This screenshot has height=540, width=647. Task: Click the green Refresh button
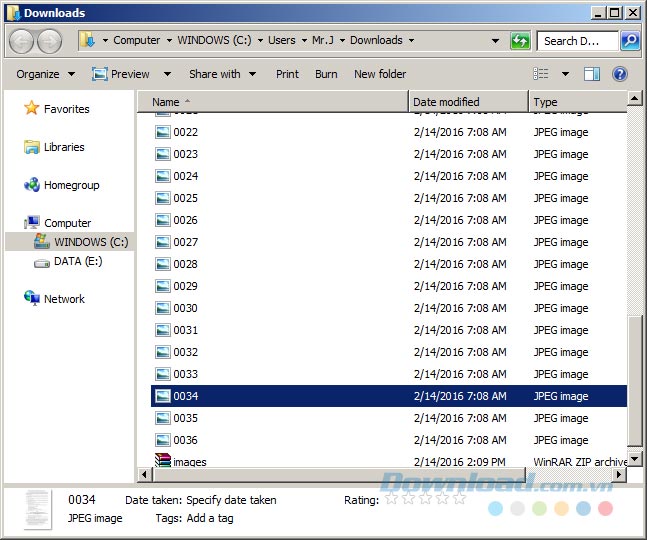click(x=520, y=41)
